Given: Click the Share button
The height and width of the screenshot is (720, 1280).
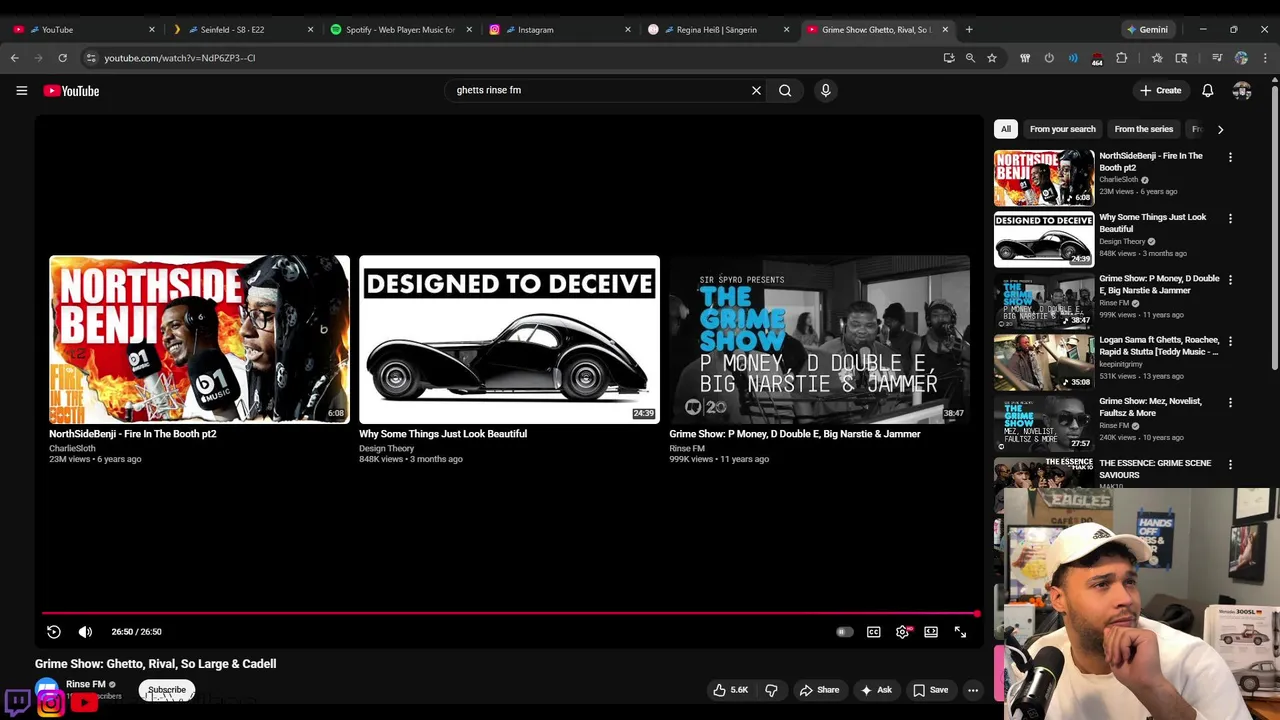Looking at the screenshot, I should pyautogui.click(x=819, y=690).
